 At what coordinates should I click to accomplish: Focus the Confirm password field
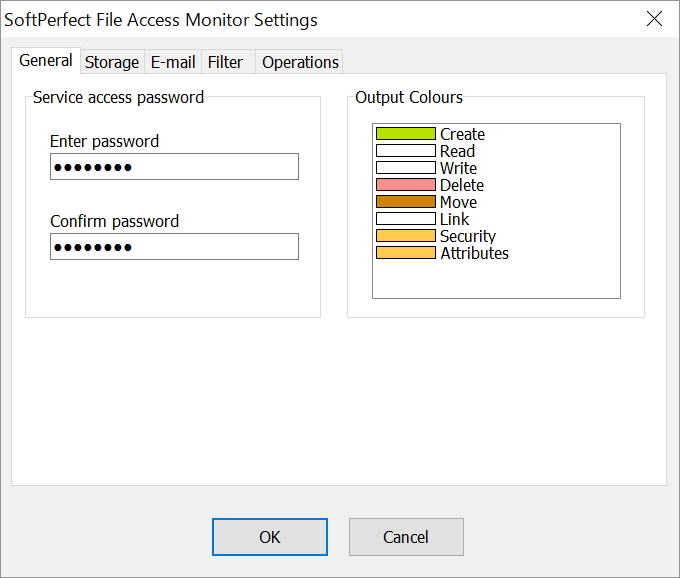tap(174, 247)
